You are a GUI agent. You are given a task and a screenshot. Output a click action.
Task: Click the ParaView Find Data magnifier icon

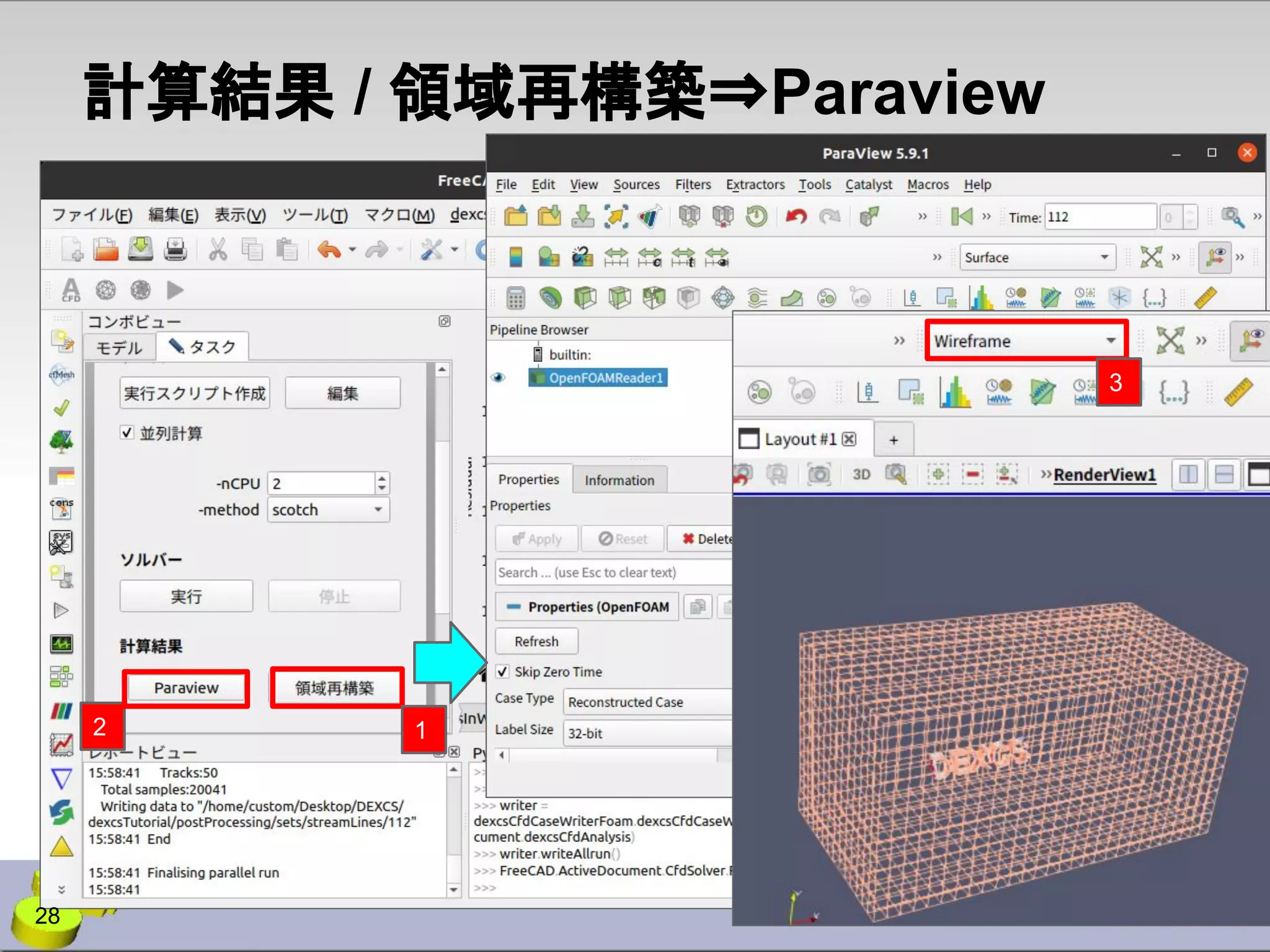coord(1232,216)
